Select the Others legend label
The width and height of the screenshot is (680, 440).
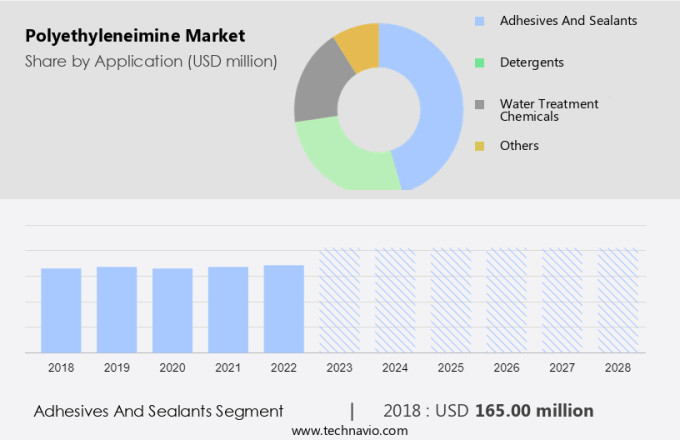tap(519, 146)
